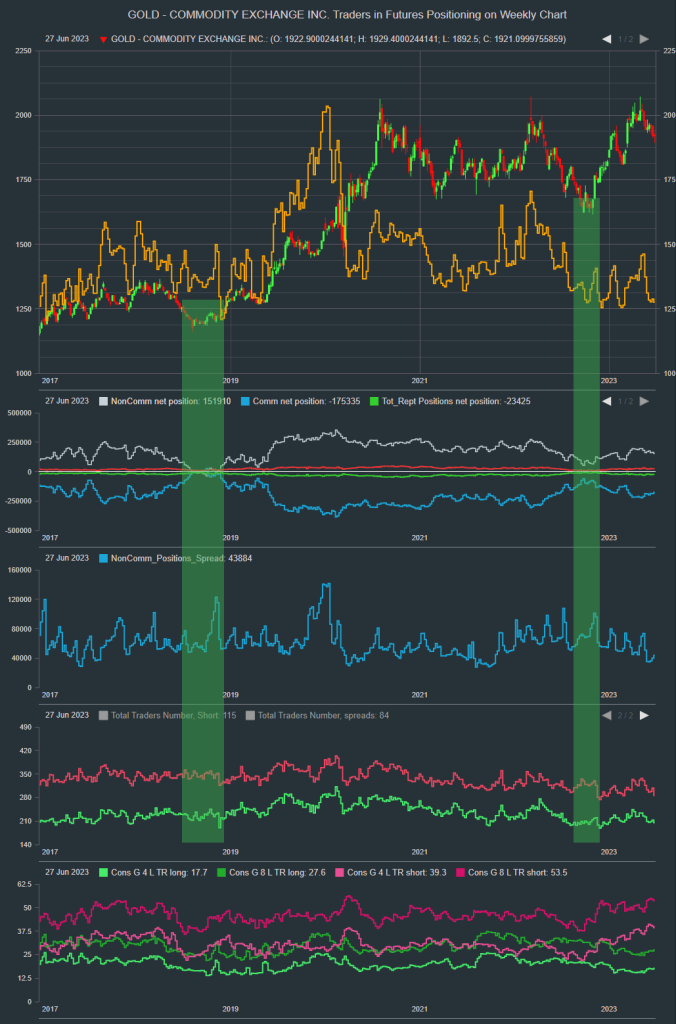Toggle Cons G 8 L TR long series
Viewport: 676px width, 1024px height.
(222, 873)
